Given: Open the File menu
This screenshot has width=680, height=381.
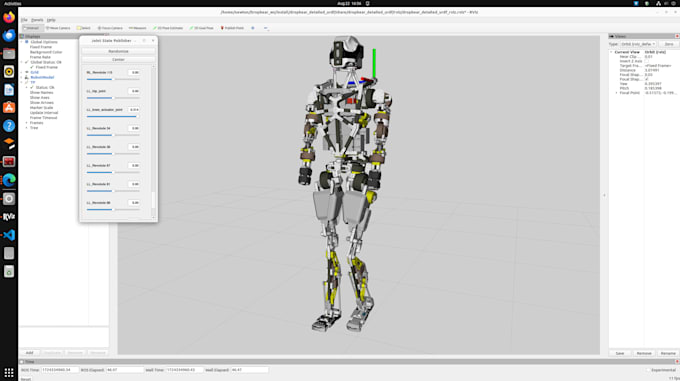Looking at the screenshot, I should (24, 20).
